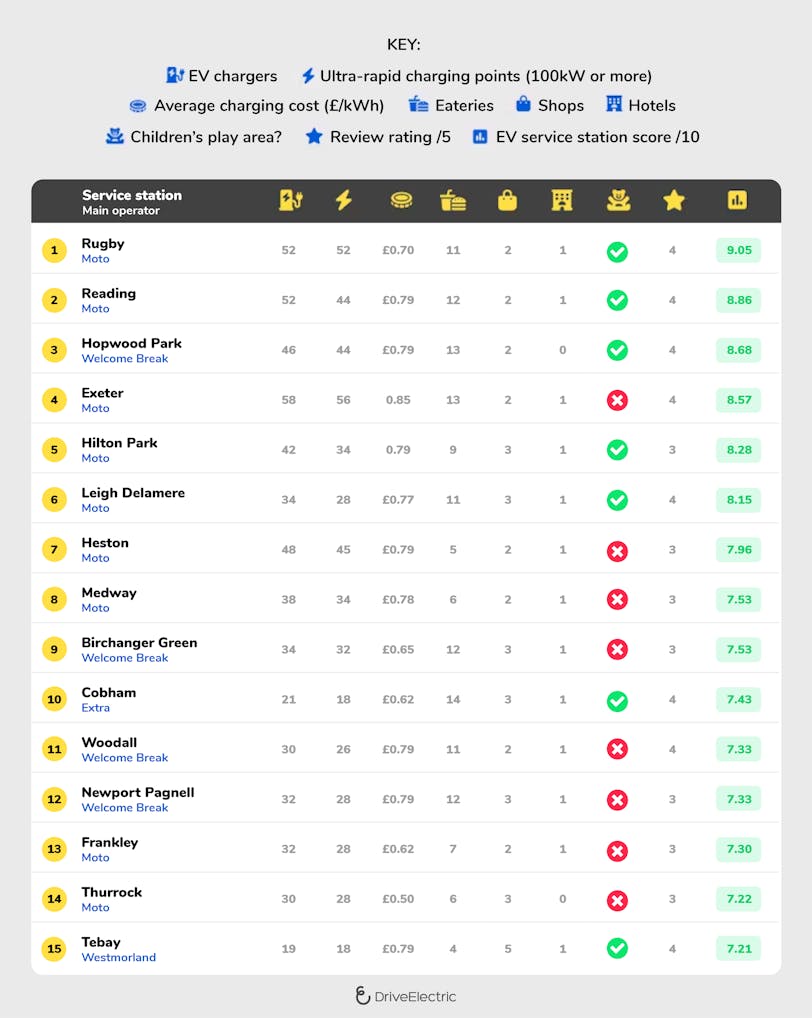Viewport: 812px width, 1018px height.
Task: Click Cobham's green play area checkmark
Action: (x=618, y=701)
